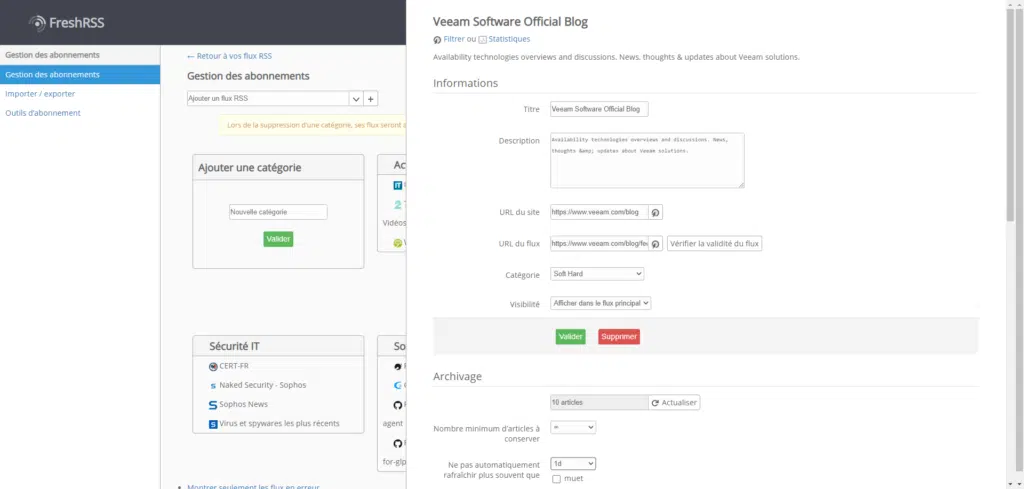The width and height of the screenshot is (1024, 489).
Task: Click the CERT-FR feed favicon
Action: pyautogui.click(x=213, y=366)
